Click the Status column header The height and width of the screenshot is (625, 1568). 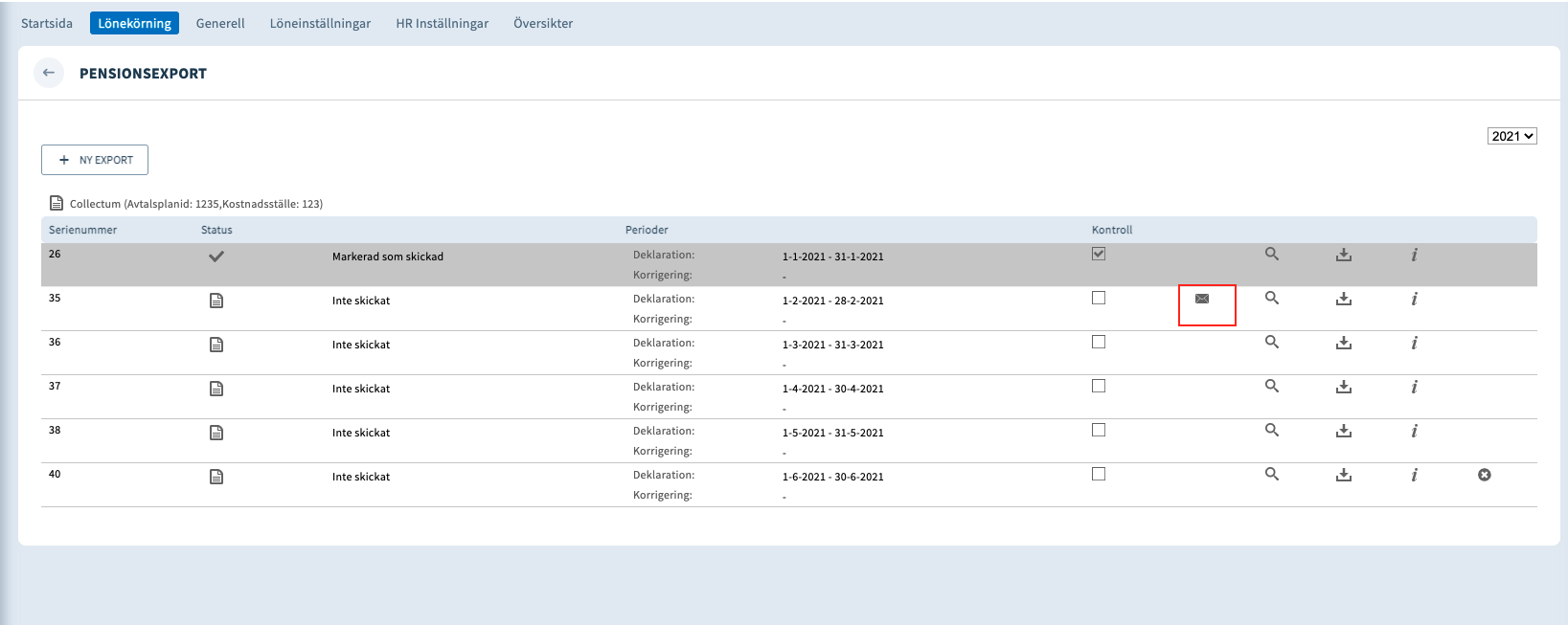point(216,230)
